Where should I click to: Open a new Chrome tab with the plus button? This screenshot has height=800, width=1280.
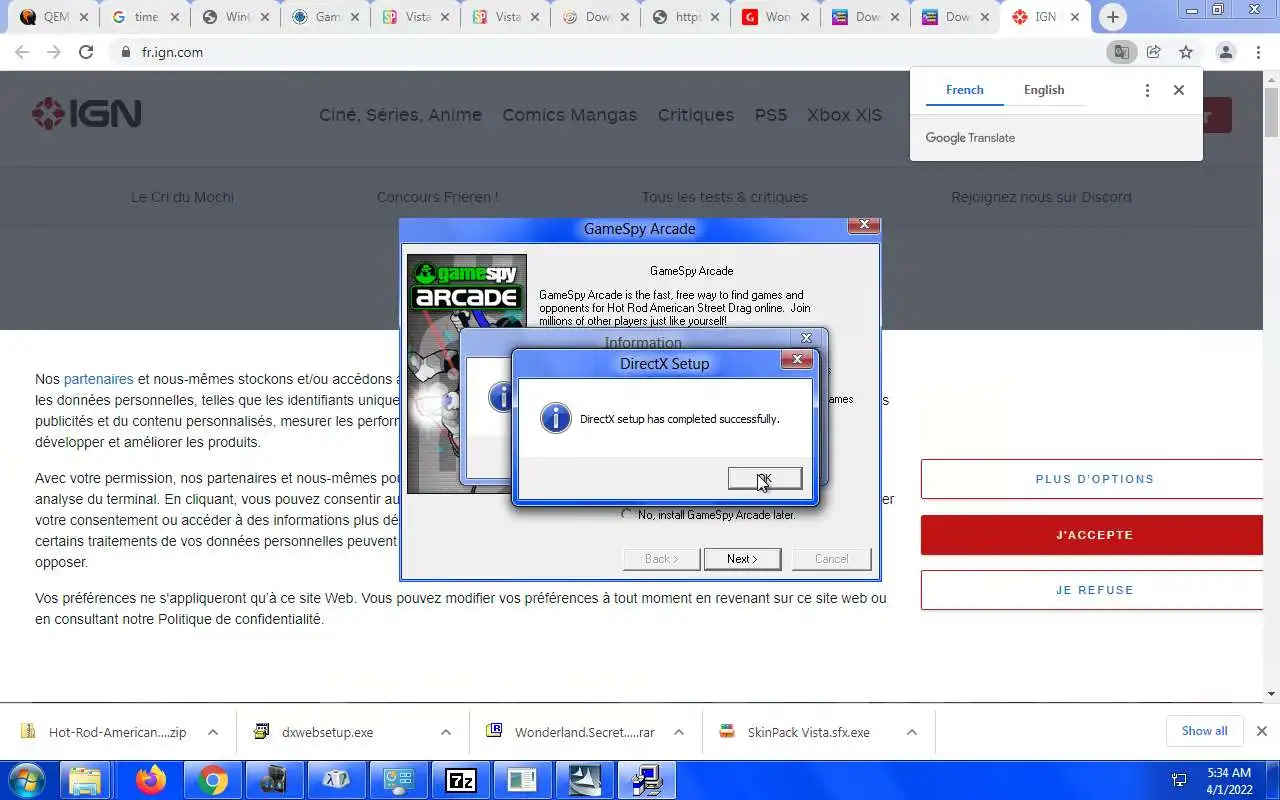[1112, 17]
